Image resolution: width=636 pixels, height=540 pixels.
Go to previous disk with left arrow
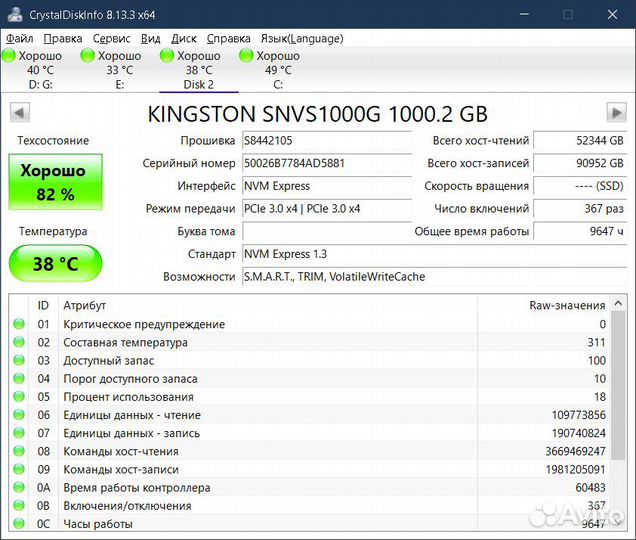(19, 112)
